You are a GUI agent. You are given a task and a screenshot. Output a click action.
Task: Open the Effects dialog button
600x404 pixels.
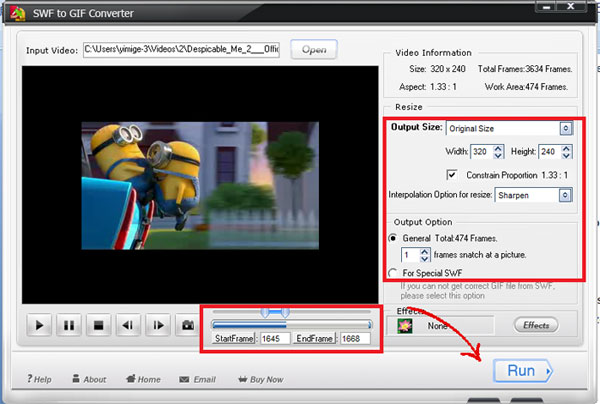(536, 325)
